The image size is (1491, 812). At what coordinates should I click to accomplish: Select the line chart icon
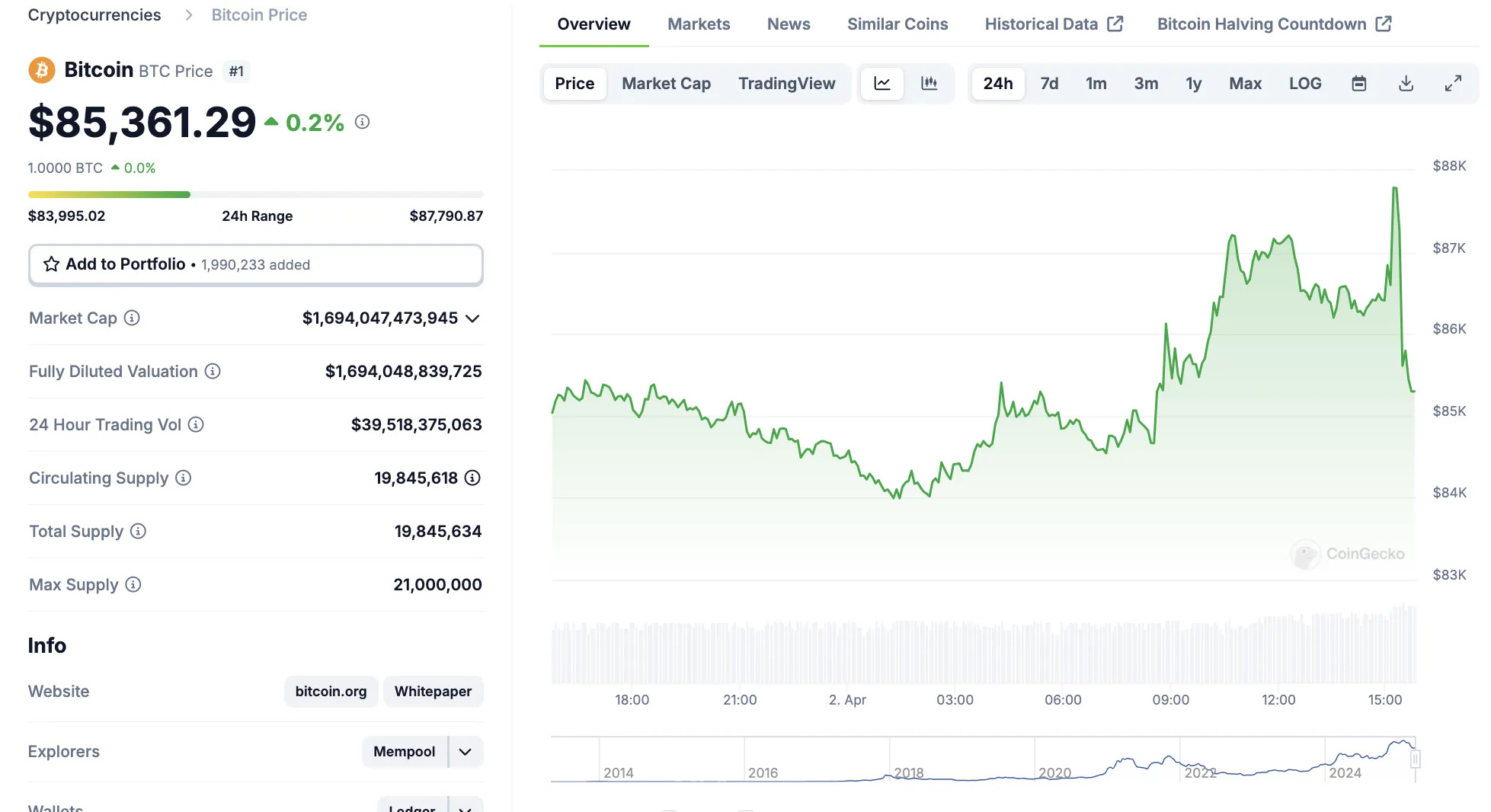click(881, 83)
